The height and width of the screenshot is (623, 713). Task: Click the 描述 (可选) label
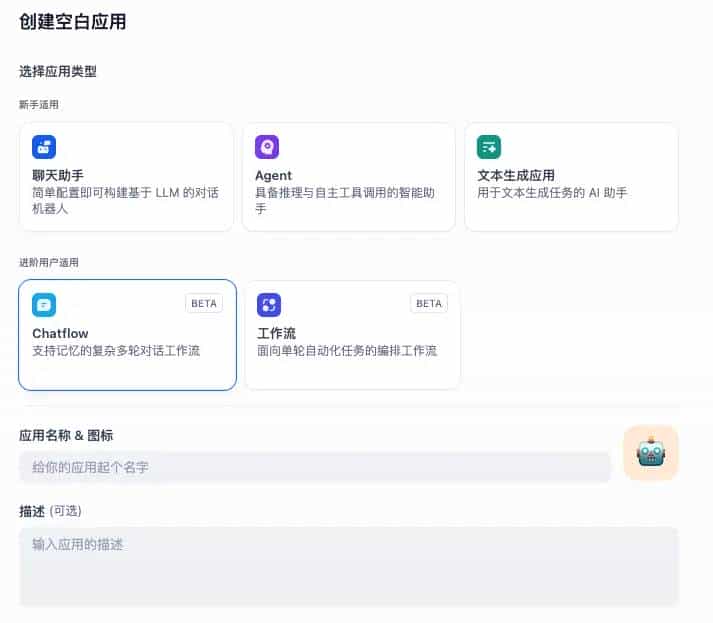tap(50, 511)
